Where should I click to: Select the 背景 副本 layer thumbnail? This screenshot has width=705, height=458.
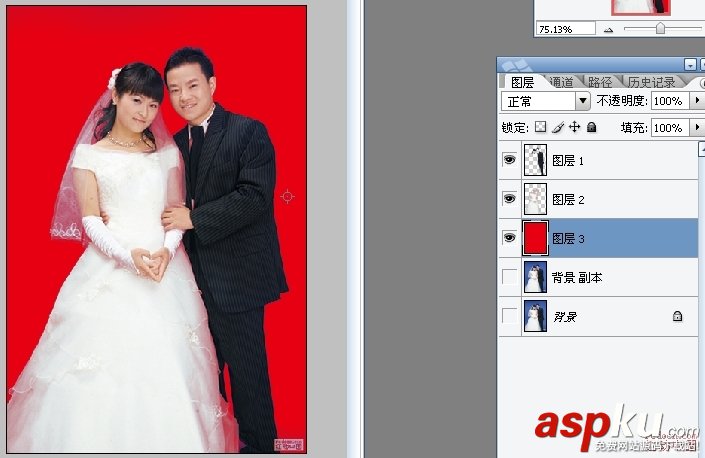[x=535, y=277]
